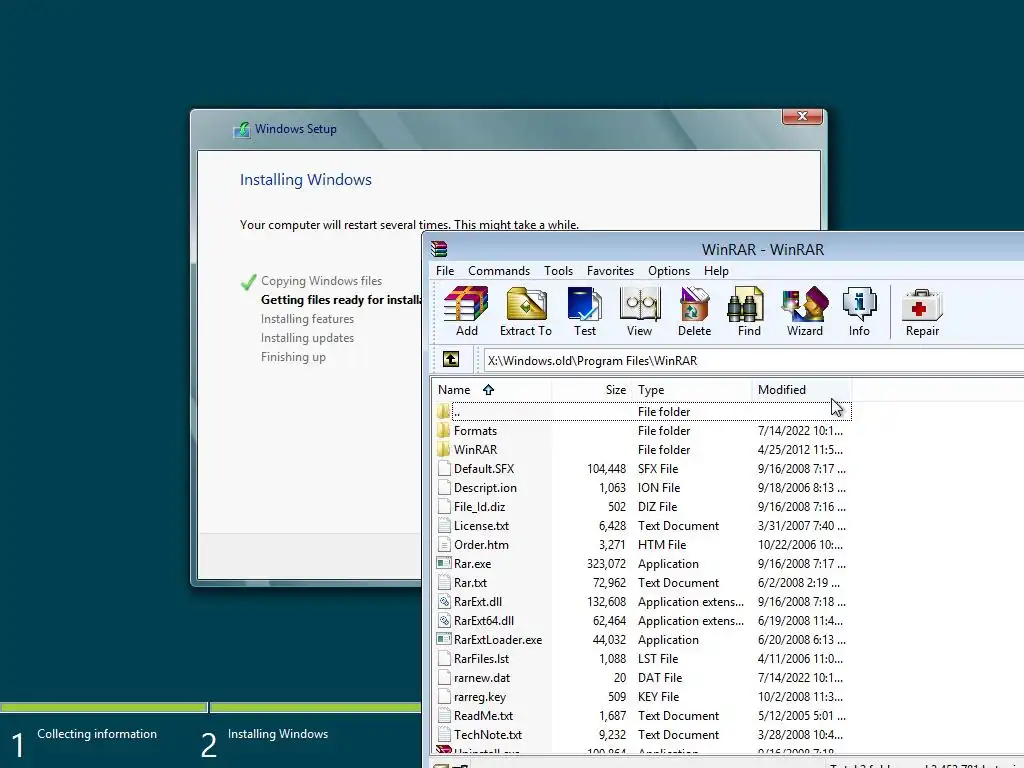Screen dimensions: 1024x768
Task: Click the 7/14/2022 date for Formats
Action: pos(800,430)
